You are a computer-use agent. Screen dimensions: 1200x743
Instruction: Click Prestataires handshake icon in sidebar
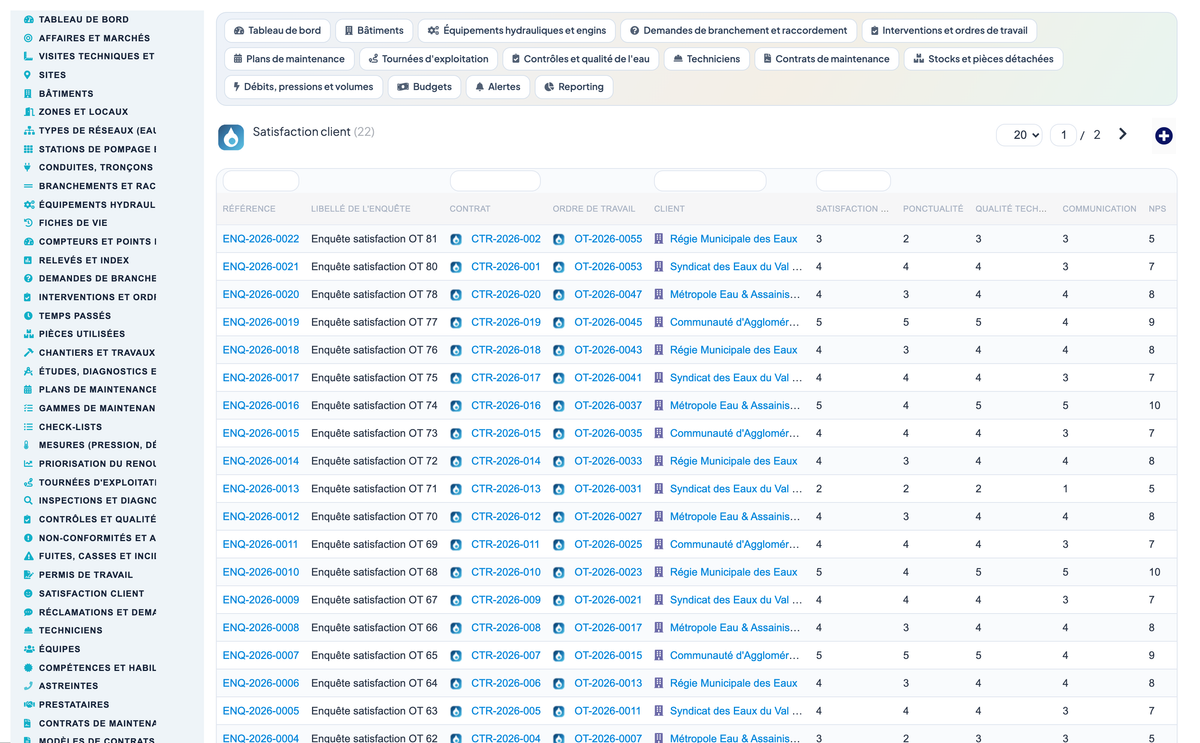pyautogui.click(x=28, y=705)
